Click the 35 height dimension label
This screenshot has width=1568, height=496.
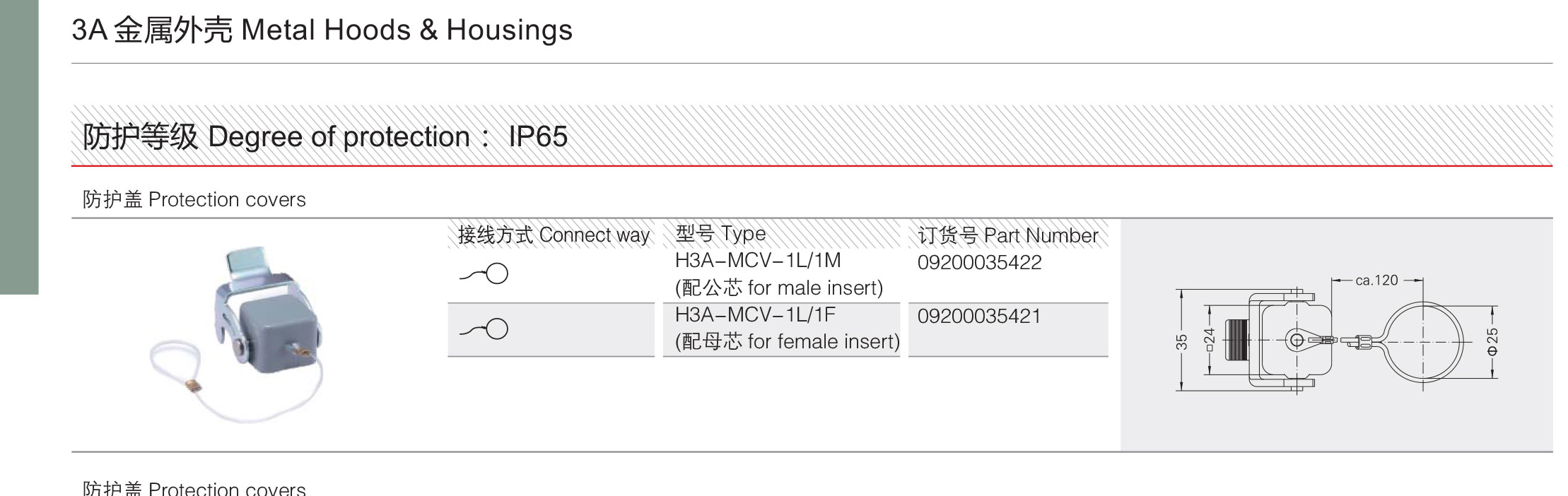[1181, 342]
